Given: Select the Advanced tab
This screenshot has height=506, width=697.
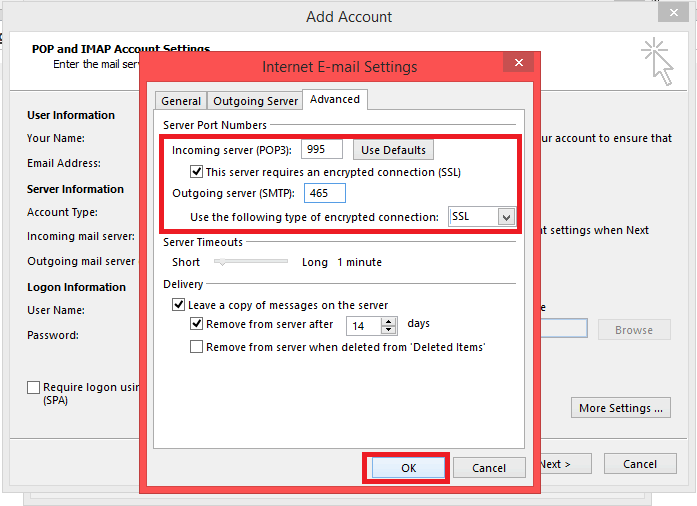Looking at the screenshot, I should [334, 100].
